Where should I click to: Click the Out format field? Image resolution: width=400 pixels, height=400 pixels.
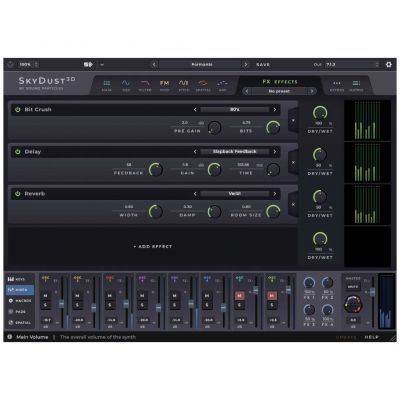352,65
